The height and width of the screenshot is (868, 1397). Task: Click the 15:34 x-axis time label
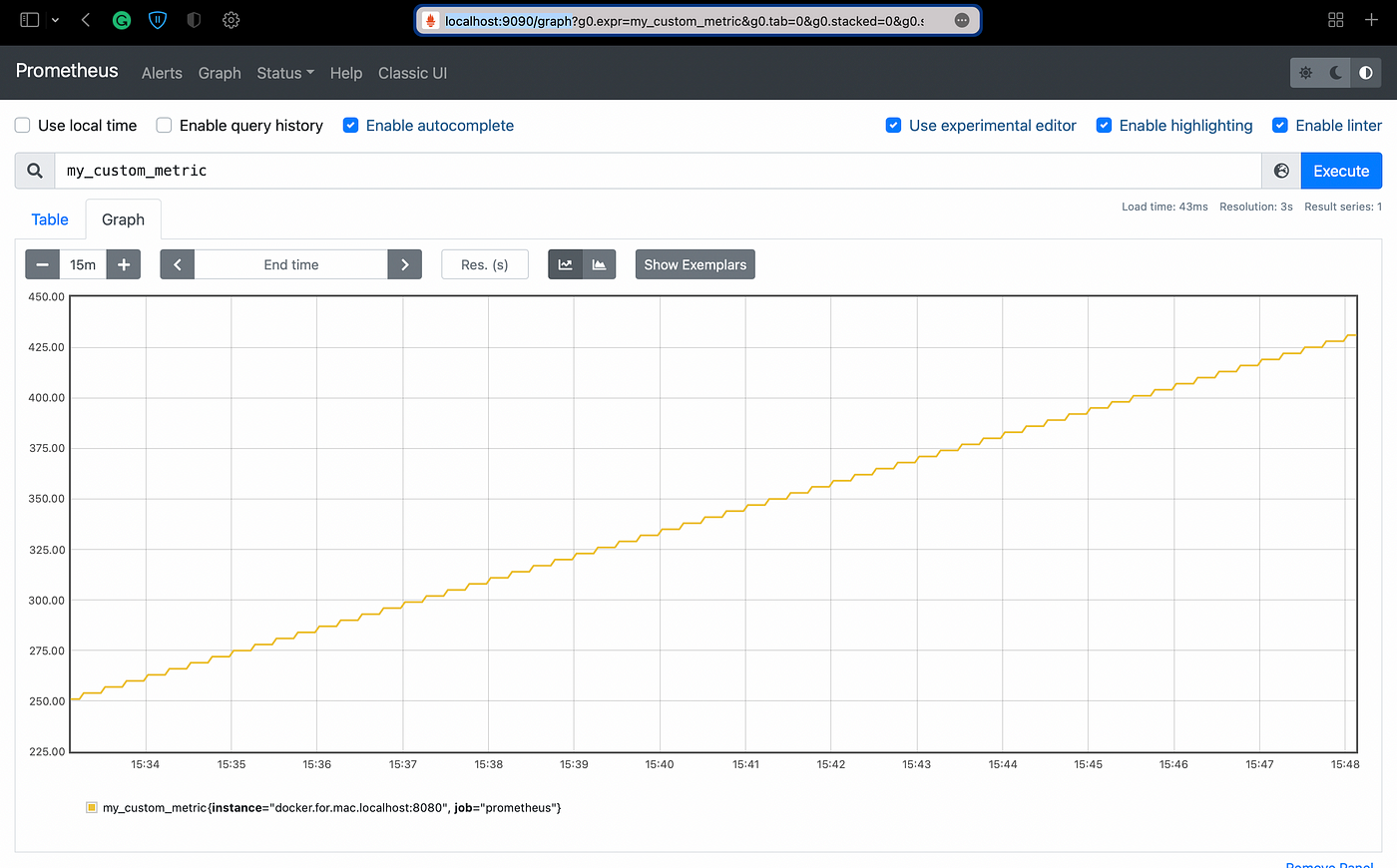coord(146,764)
